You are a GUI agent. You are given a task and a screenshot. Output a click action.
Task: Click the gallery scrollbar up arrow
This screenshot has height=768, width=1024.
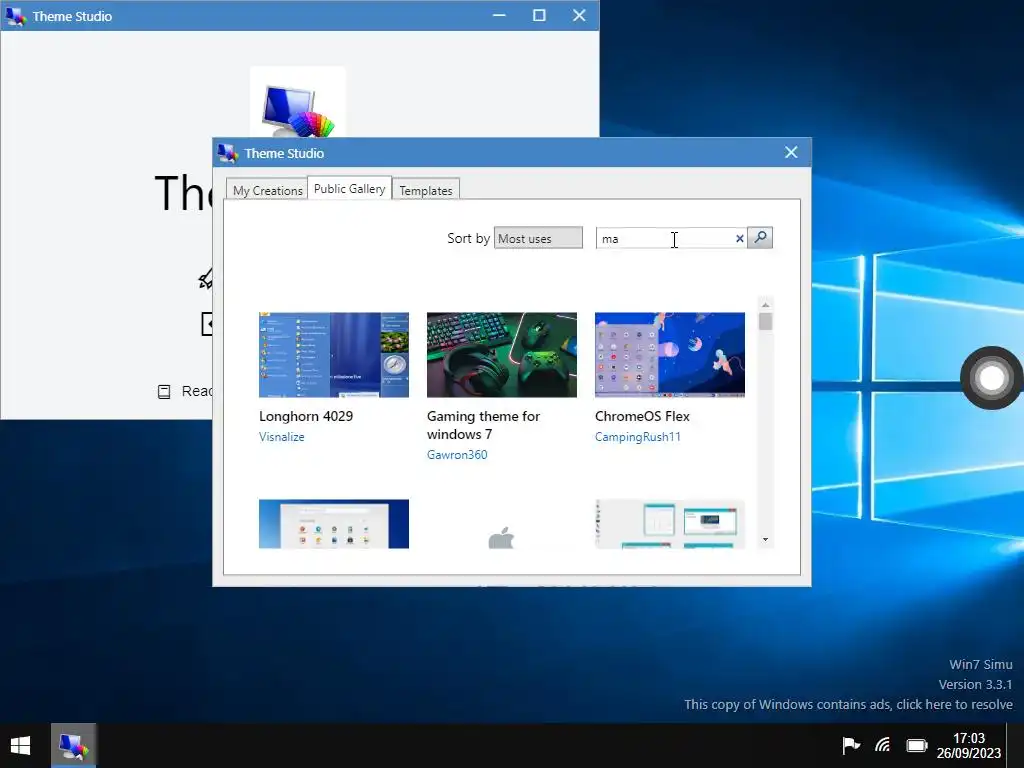pos(765,305)
